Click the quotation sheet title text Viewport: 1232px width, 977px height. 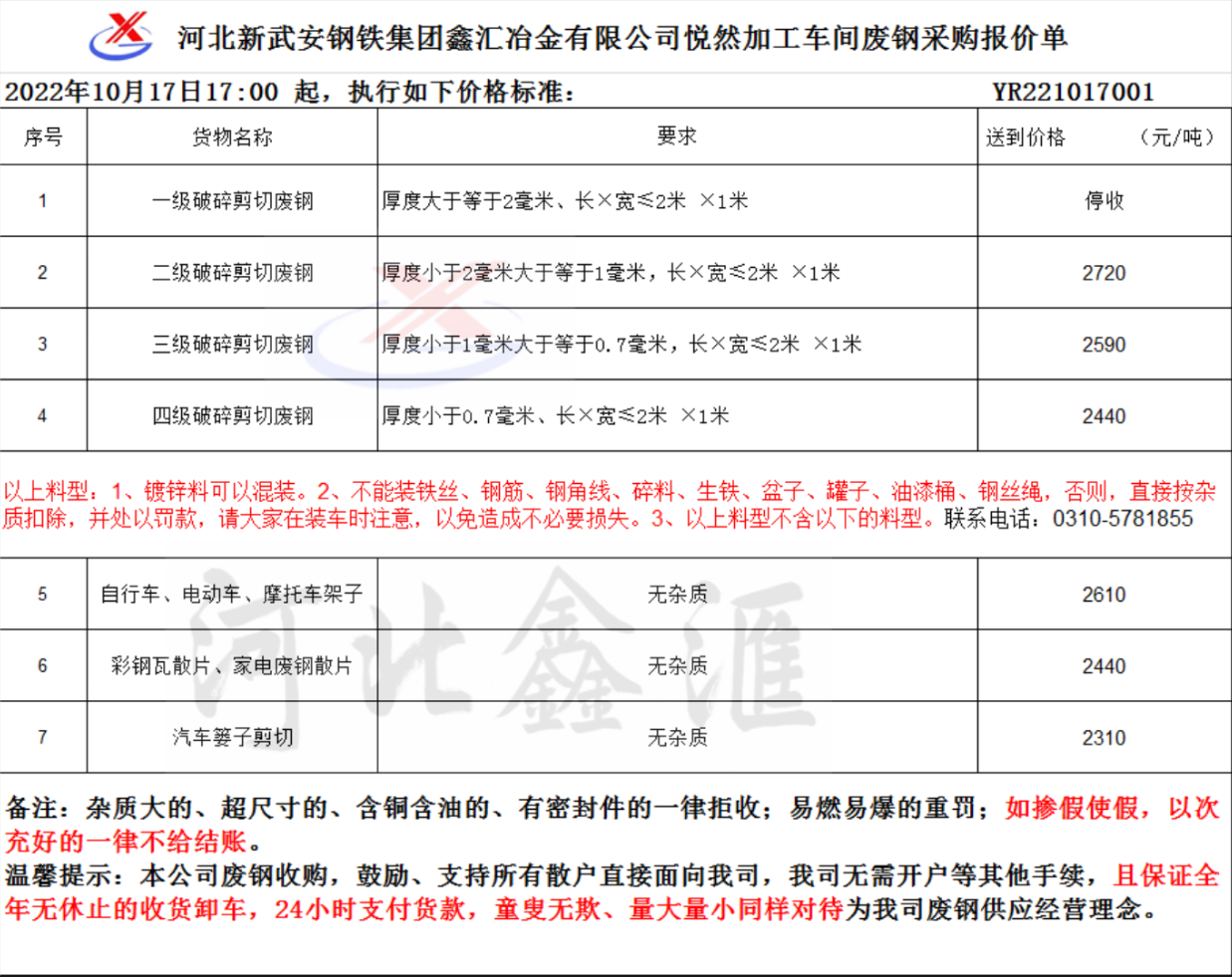(x=622, y=38)
